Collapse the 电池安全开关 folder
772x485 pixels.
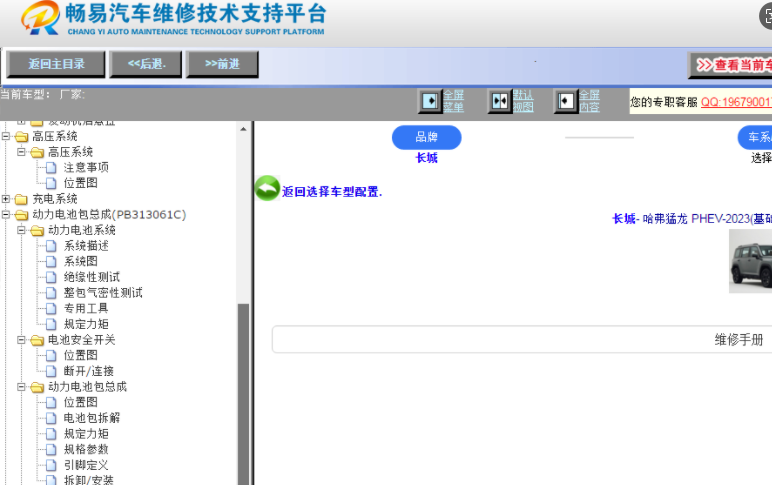pyautogui.click(x=22, y=340)
